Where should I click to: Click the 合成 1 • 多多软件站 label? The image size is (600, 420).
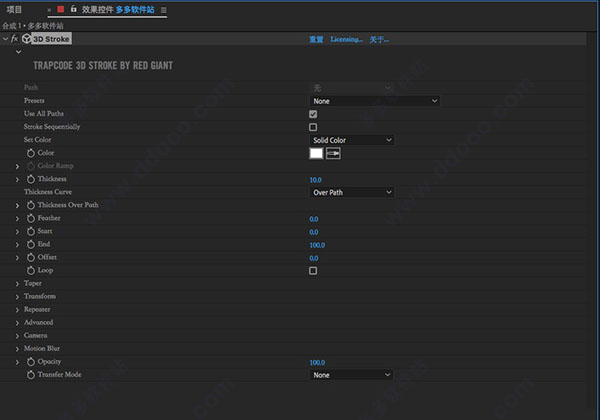click(33, 26)
